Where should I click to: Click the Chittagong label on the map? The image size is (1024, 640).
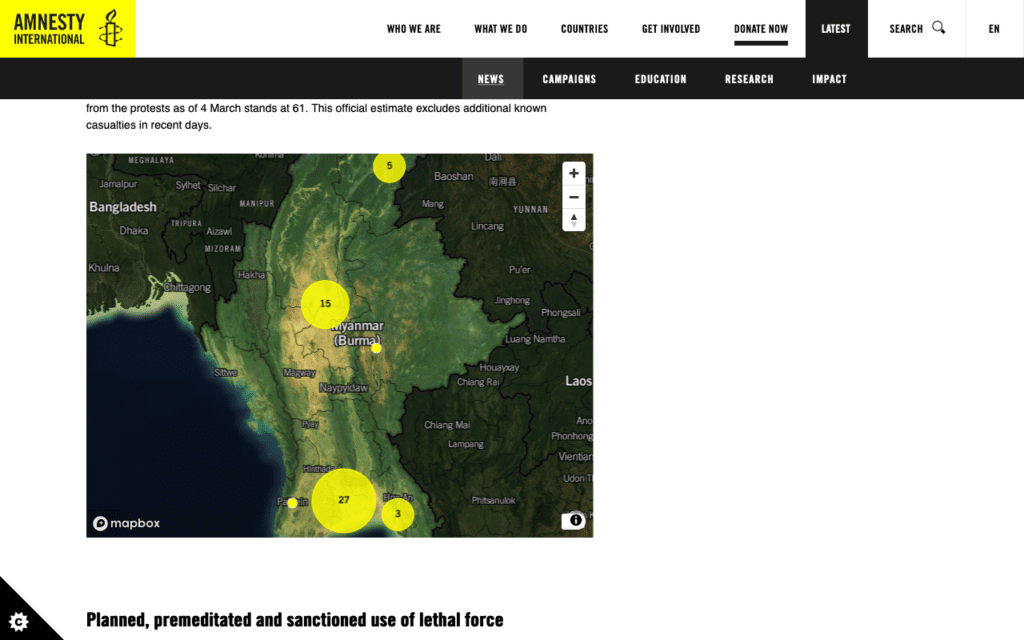click(x=187, y=287)
